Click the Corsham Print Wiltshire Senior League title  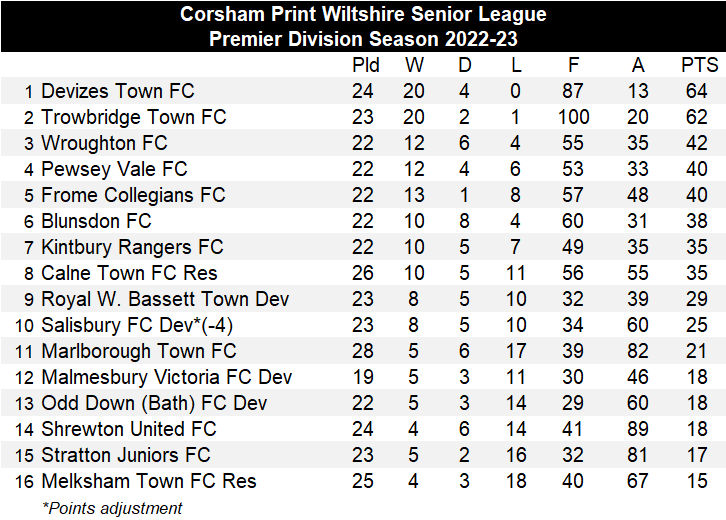pos(363,15)
